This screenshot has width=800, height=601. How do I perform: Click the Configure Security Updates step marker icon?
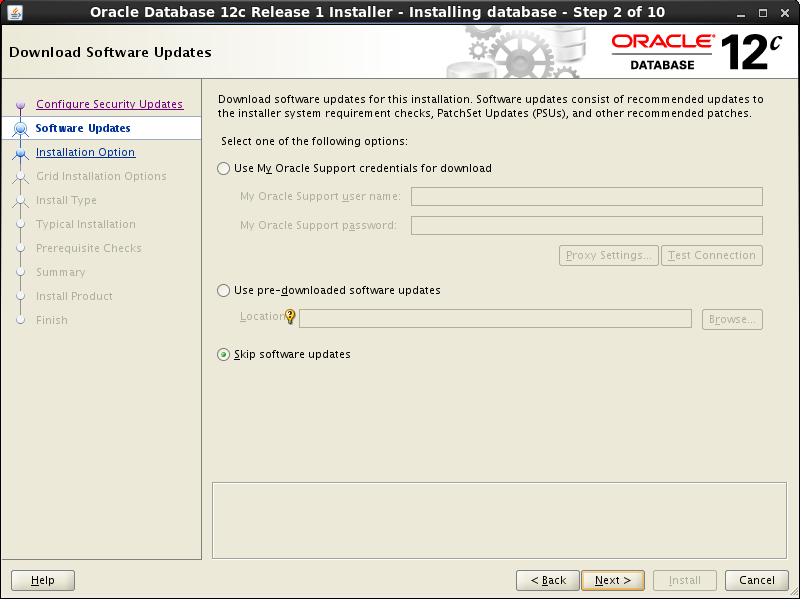pyautogui.click(x=20, y=105)
